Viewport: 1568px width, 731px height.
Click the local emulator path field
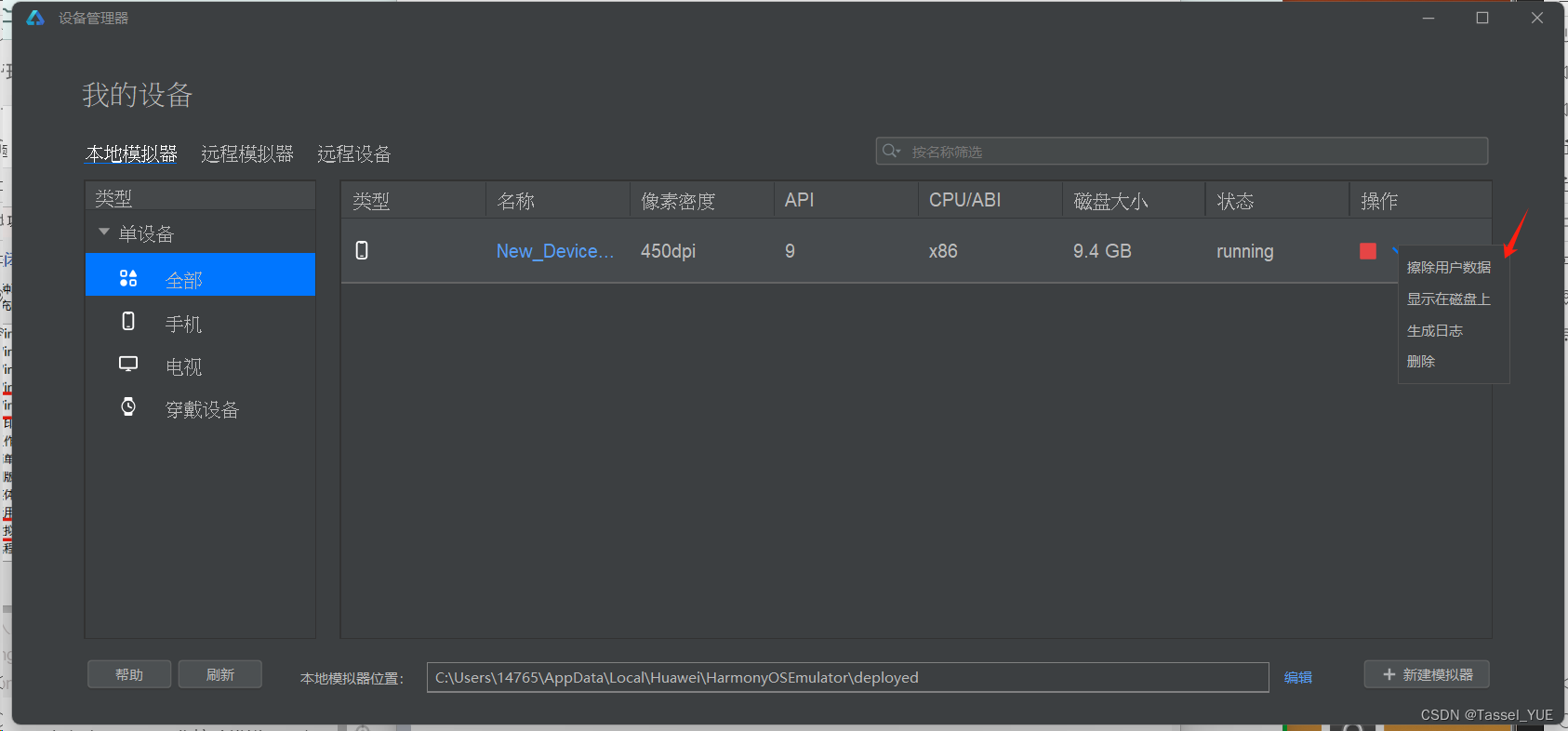point(847,677)
